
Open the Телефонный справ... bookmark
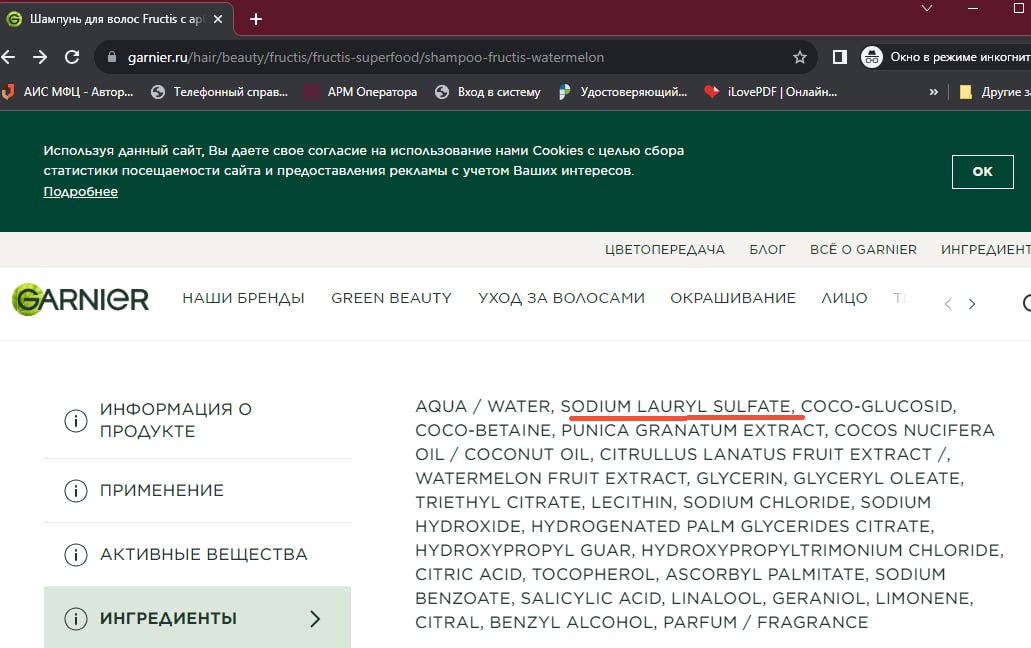(220, 92)
